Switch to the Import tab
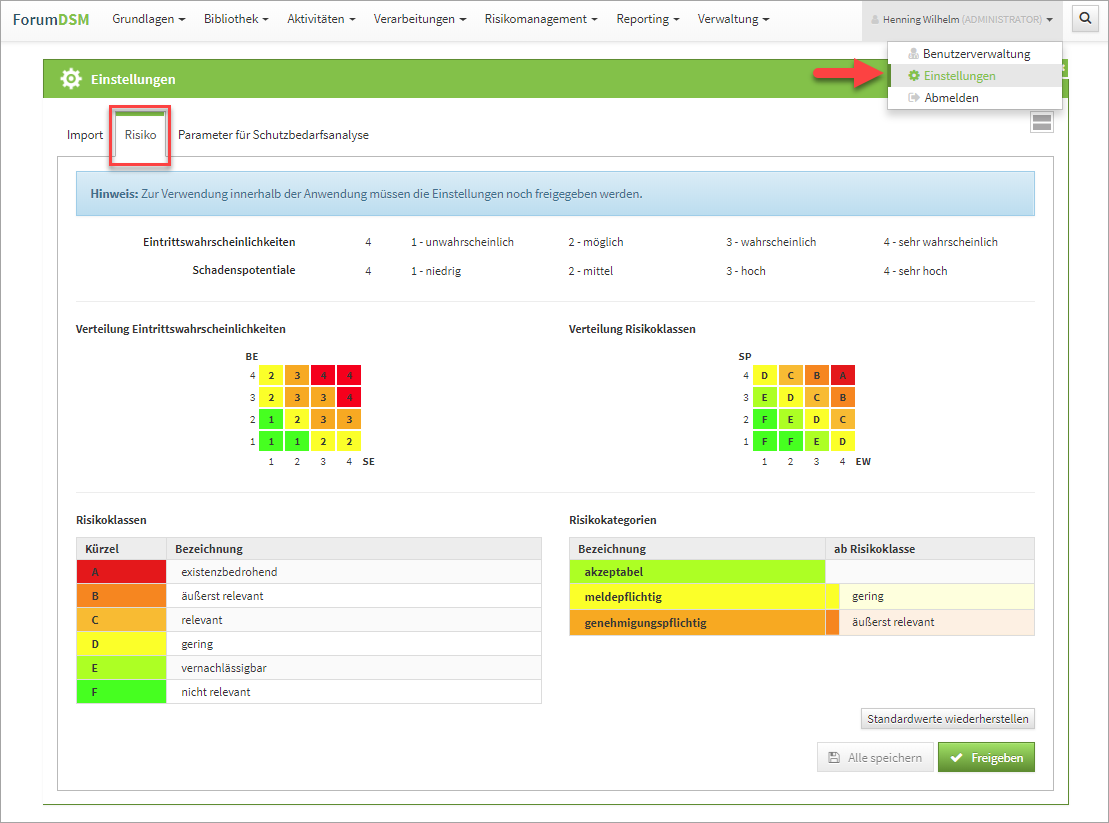This screenshot has width=1109, height=823. click(x=85, y=135)
